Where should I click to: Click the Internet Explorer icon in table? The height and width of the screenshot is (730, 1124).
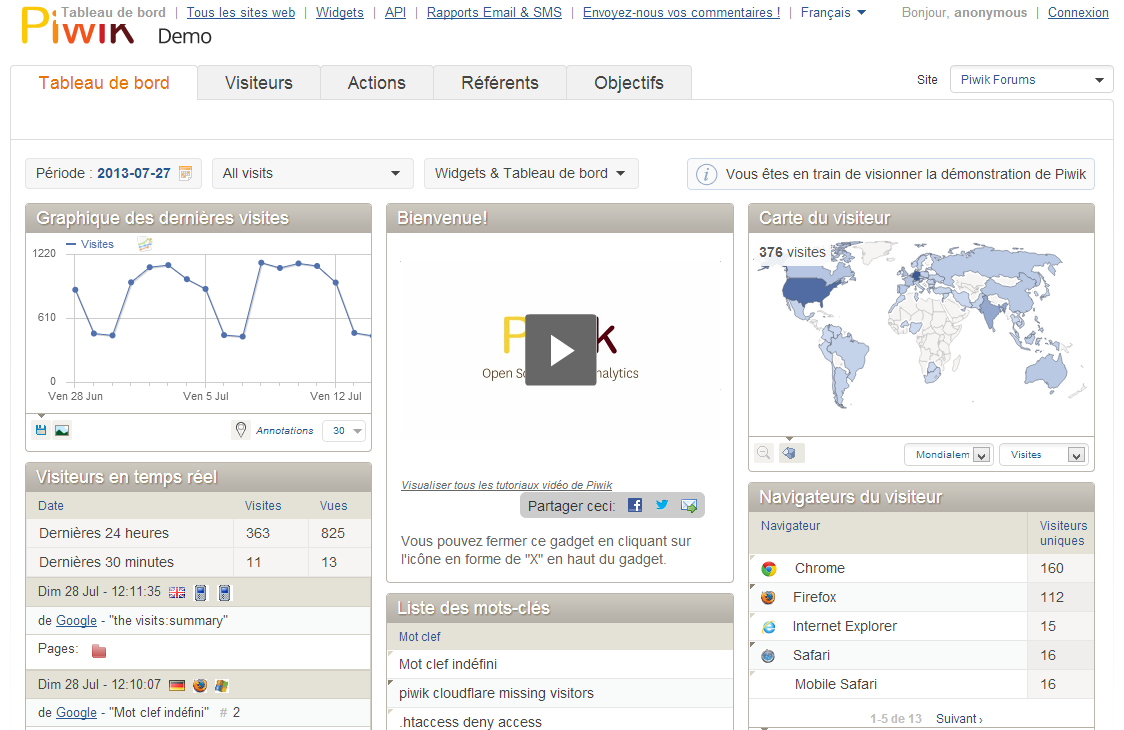pos(768,627)
